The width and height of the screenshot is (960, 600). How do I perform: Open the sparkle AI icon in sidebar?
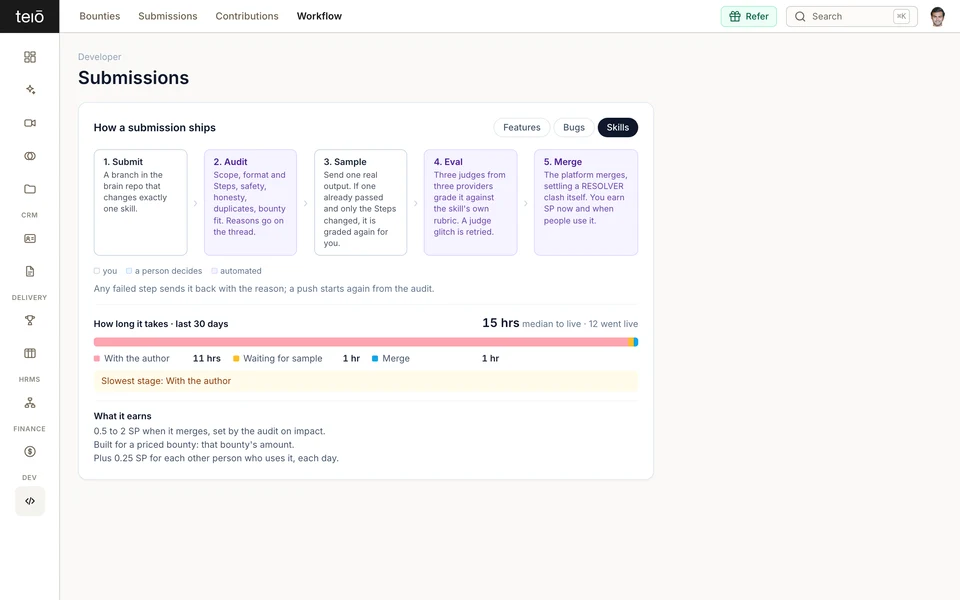(29, 90)
